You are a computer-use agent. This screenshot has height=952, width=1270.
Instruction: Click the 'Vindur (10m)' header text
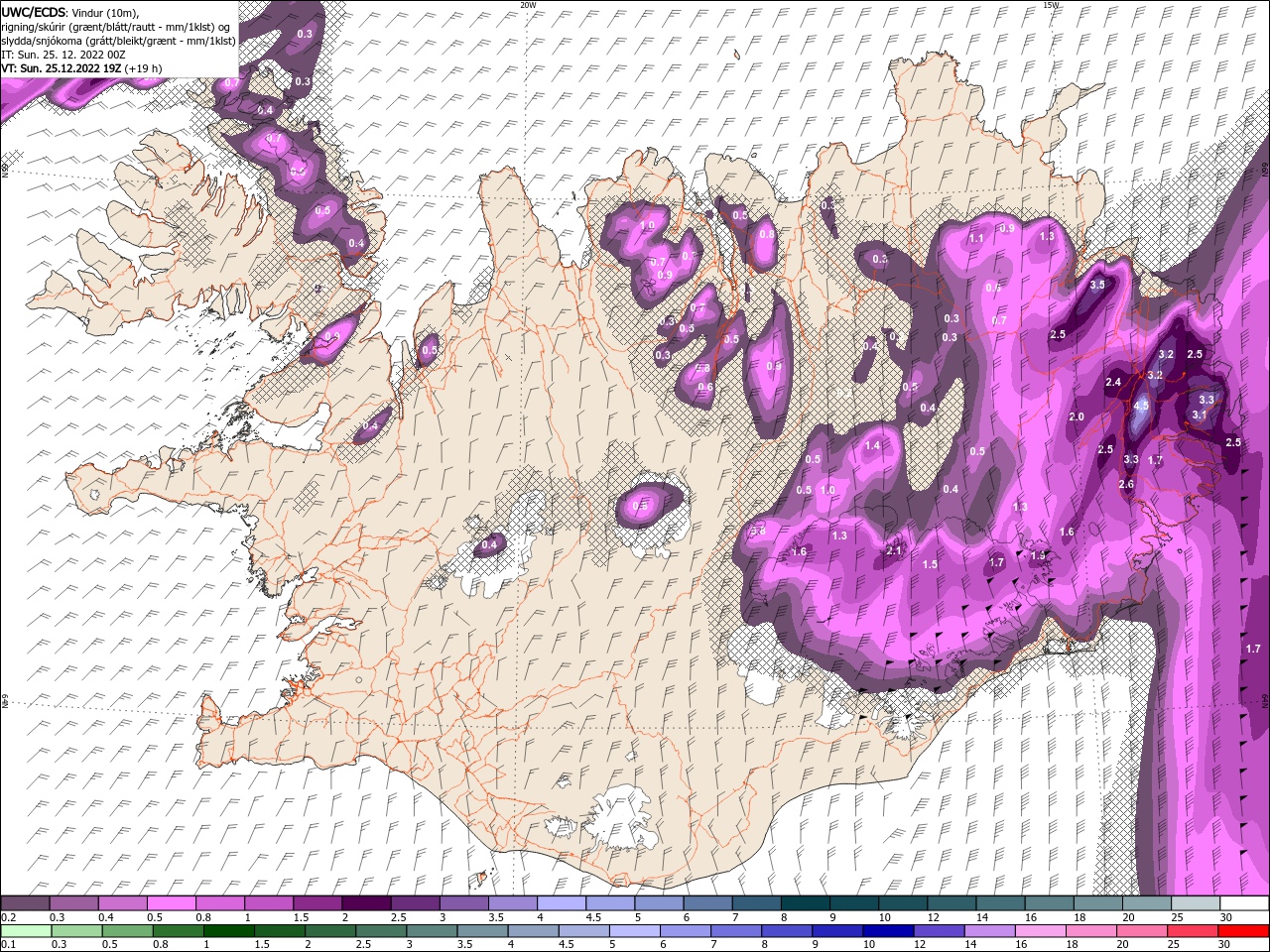106,12
